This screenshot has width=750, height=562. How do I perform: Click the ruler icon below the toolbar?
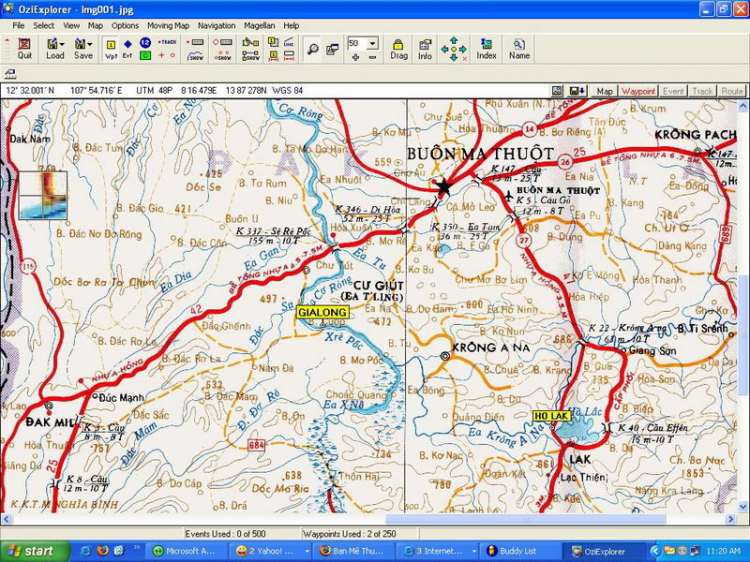[x=10, y=74]
